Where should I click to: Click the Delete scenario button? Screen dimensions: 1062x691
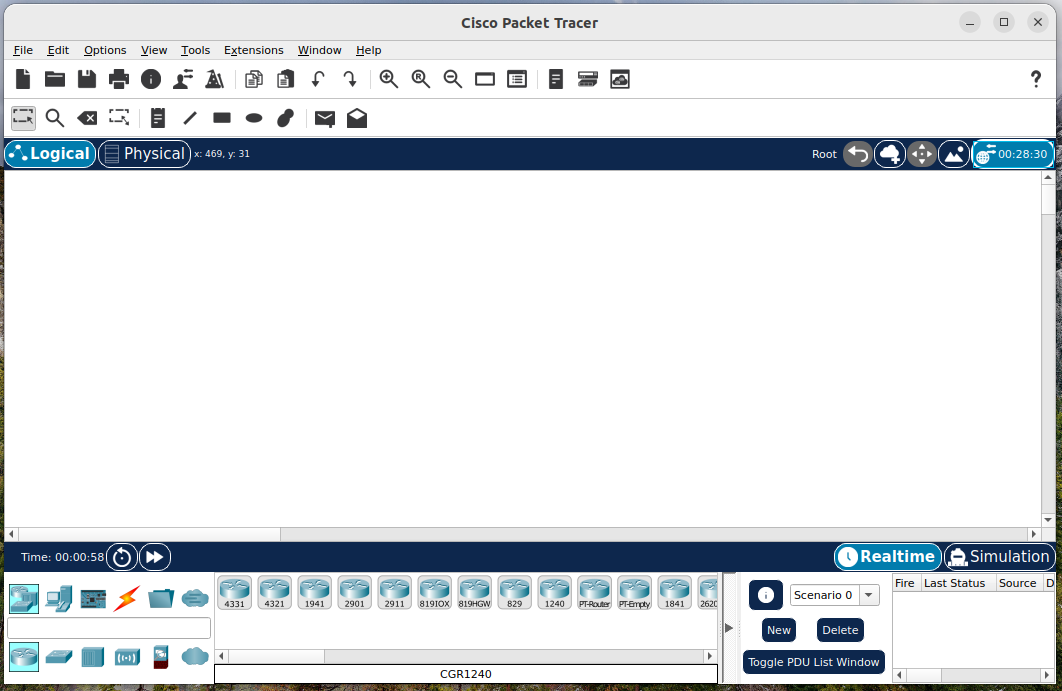click(x=840, y=630)
